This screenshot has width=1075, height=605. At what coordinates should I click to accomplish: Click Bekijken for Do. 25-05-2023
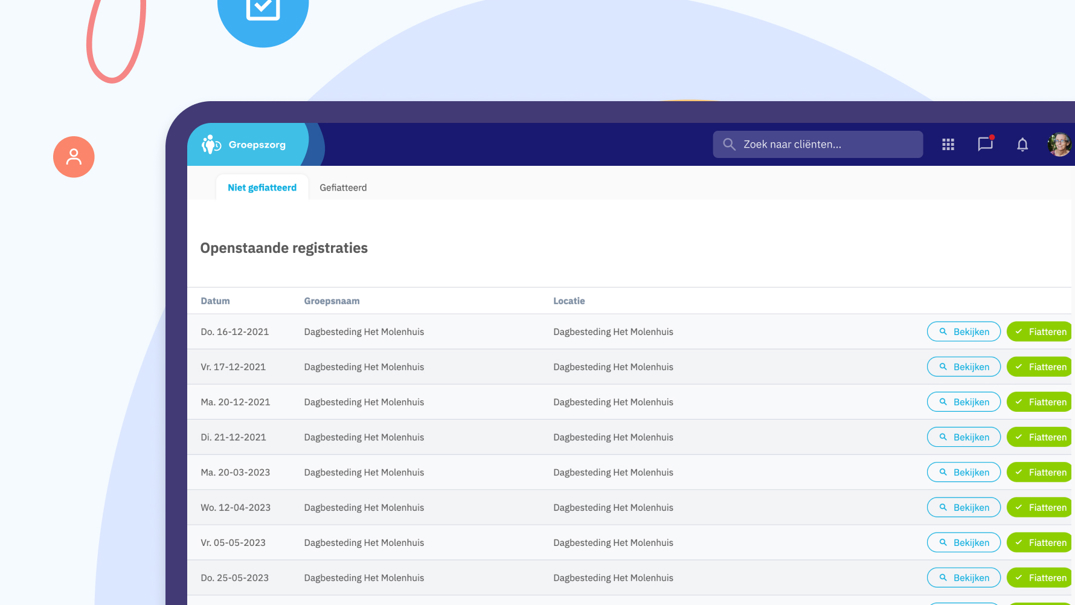pos(964,578)
